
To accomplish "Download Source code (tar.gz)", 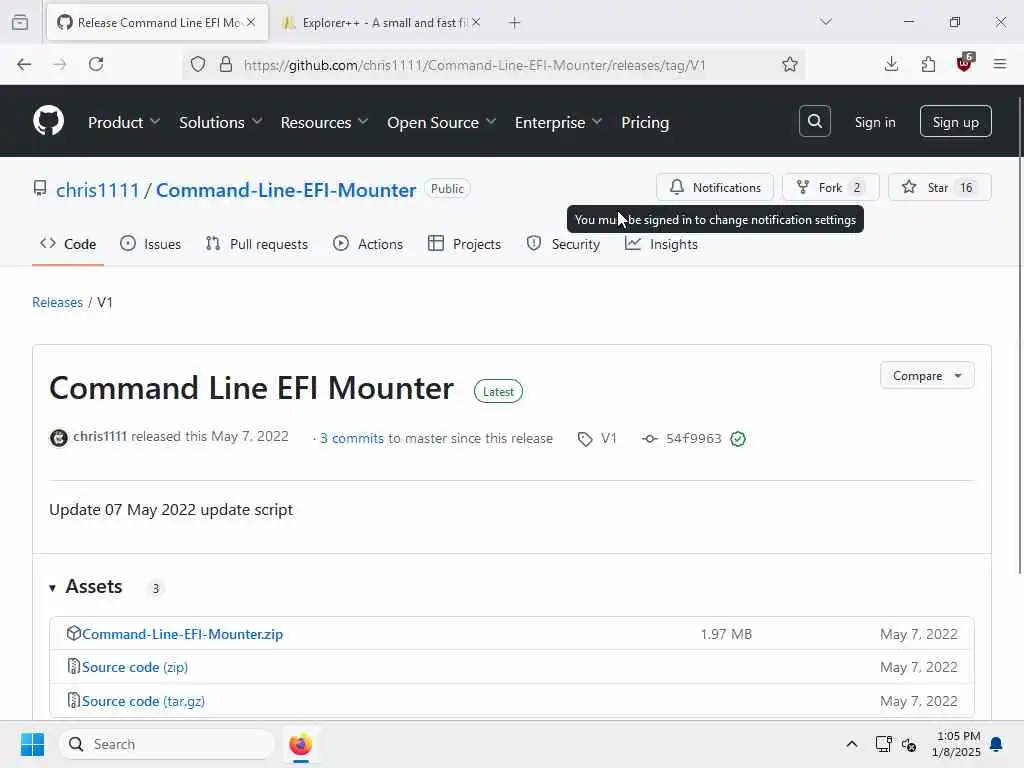I will [x=144, y=701].
